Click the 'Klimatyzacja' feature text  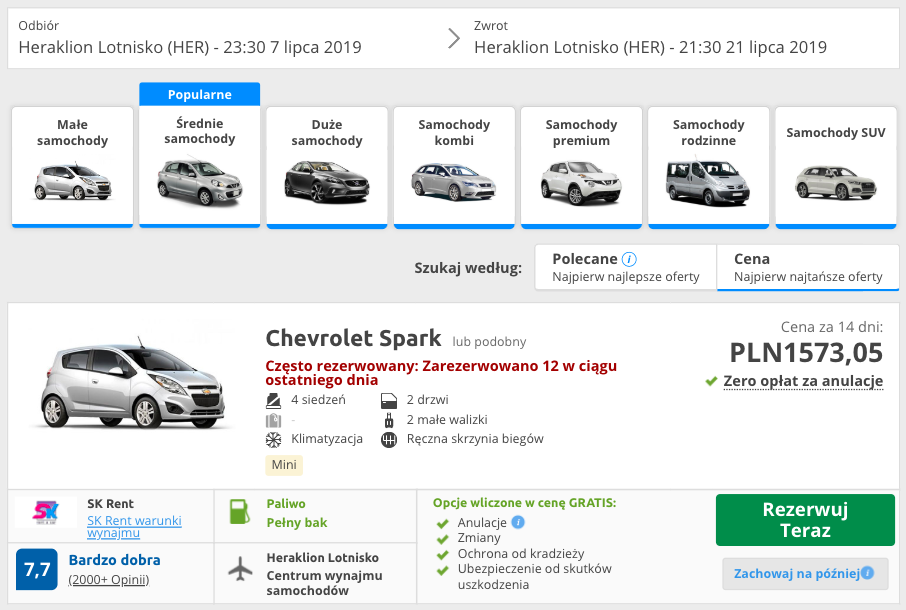coord(327,439)
